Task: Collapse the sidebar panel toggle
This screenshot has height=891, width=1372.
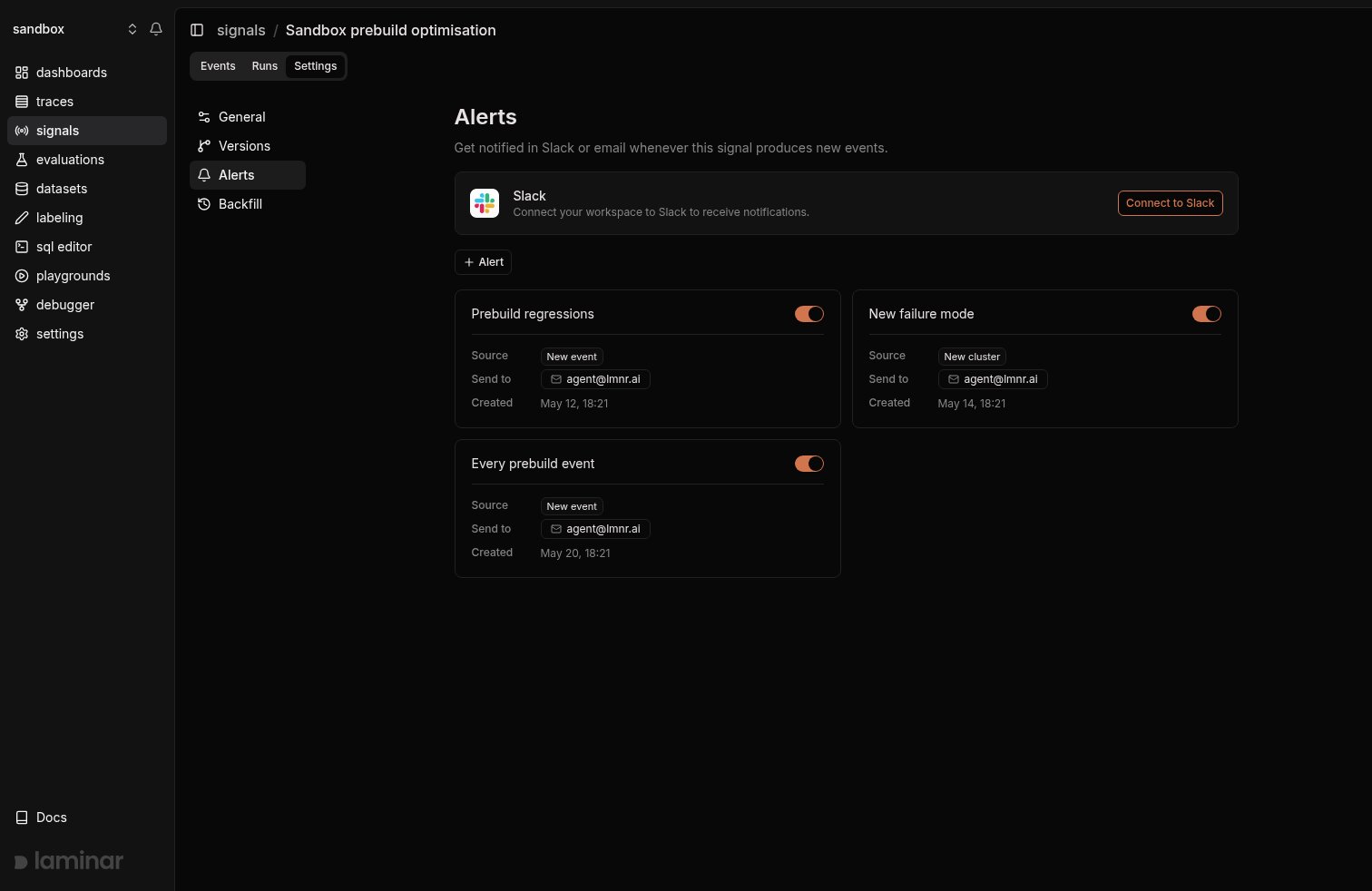Action: tap(197, 30)
